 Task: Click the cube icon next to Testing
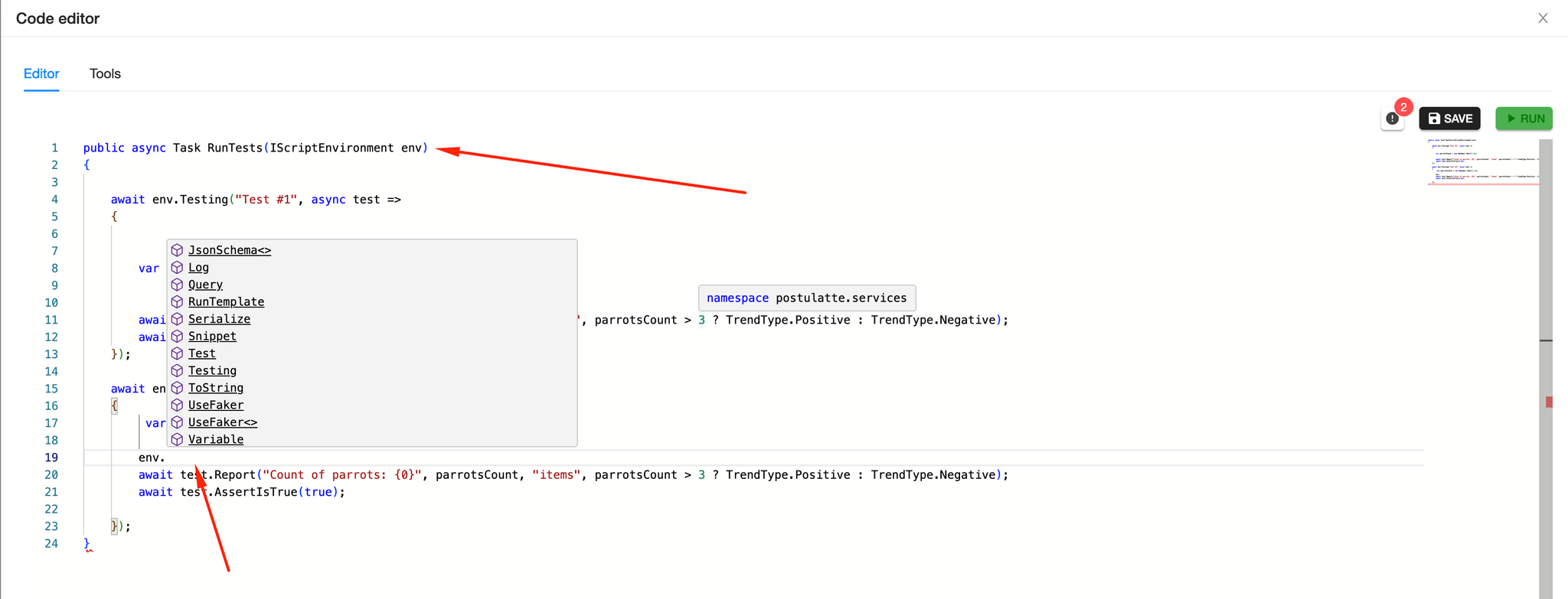pyautogui.click(x=177, y=371)
